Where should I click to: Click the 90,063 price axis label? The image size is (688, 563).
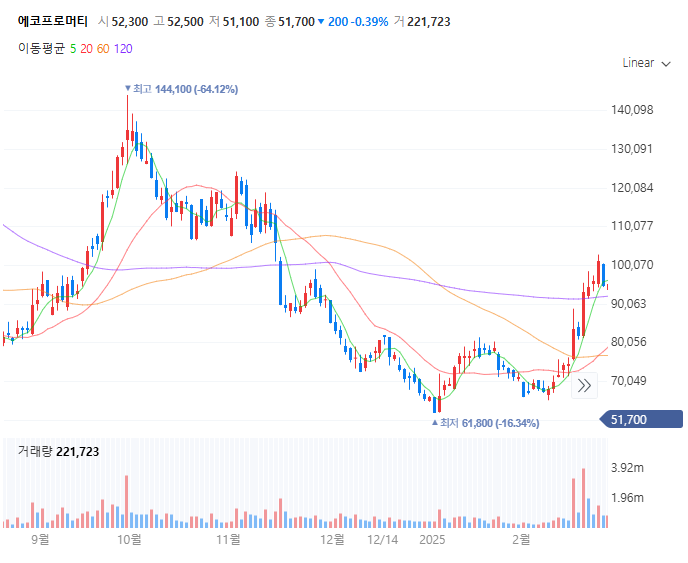tap(629, 304)
